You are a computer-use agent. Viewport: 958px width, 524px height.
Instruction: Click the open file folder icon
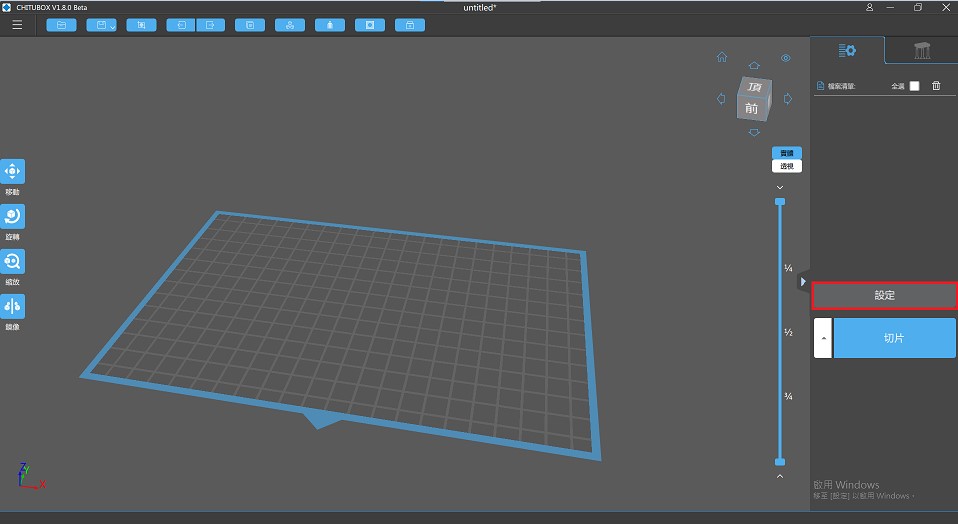(x=61, y=25)
